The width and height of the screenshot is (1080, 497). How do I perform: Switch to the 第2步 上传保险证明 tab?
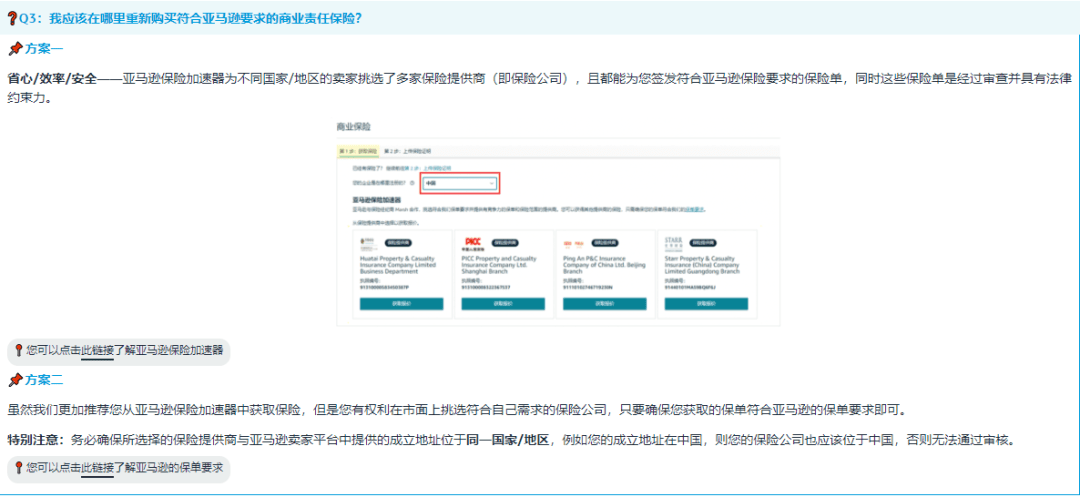tap(408, 151)
